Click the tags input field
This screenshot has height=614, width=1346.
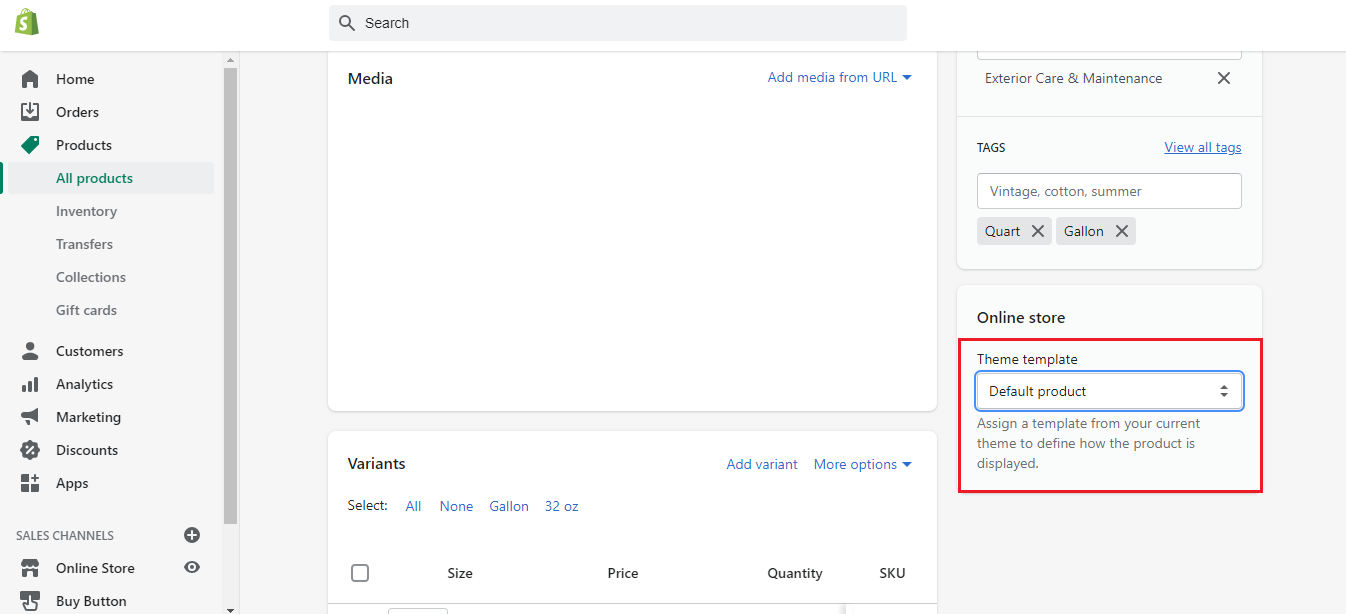click(x=1109, y=191)
